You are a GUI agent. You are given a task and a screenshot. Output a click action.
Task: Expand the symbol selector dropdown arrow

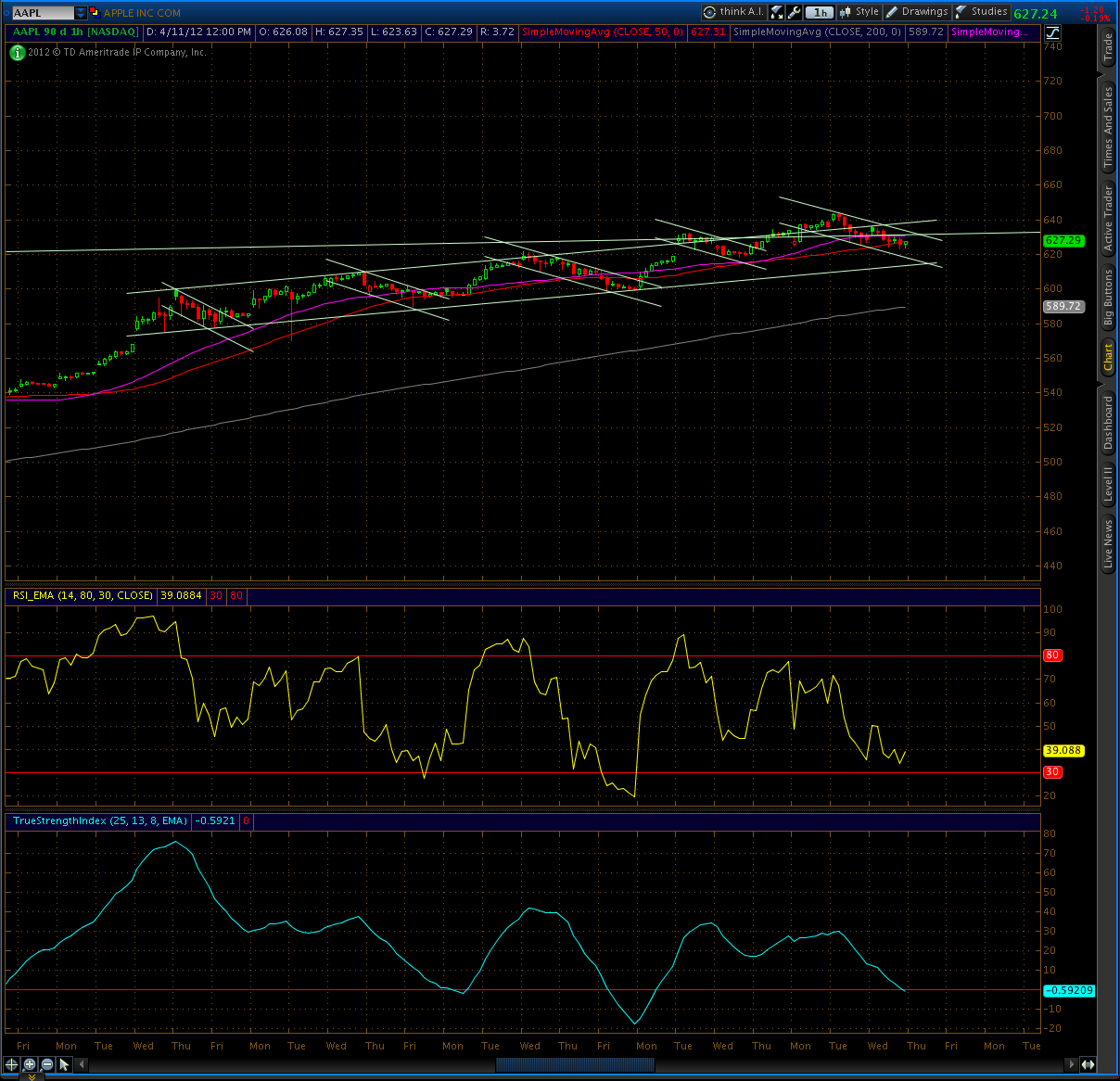click(81, 13)
